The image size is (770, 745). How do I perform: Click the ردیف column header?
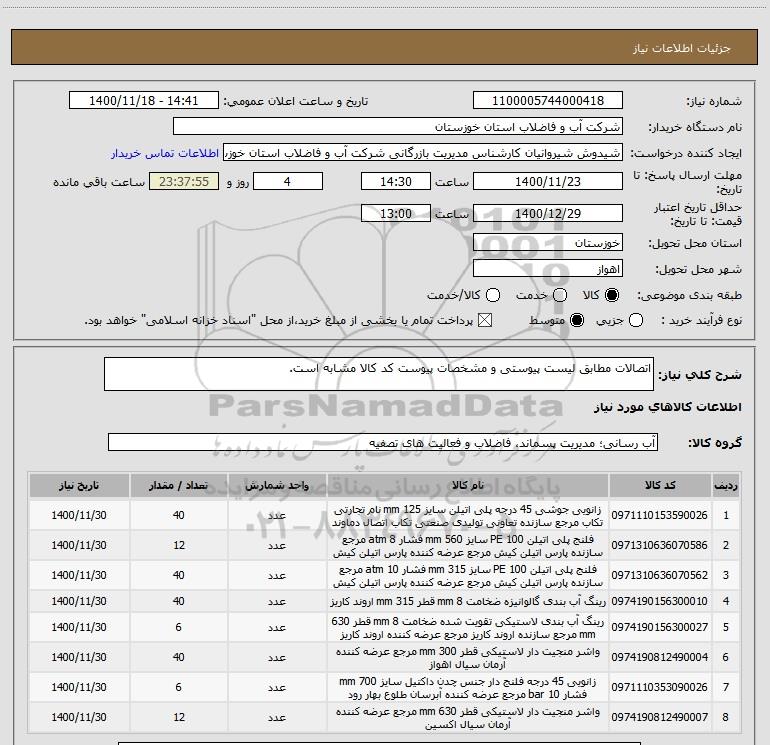(x=726, y=485)
